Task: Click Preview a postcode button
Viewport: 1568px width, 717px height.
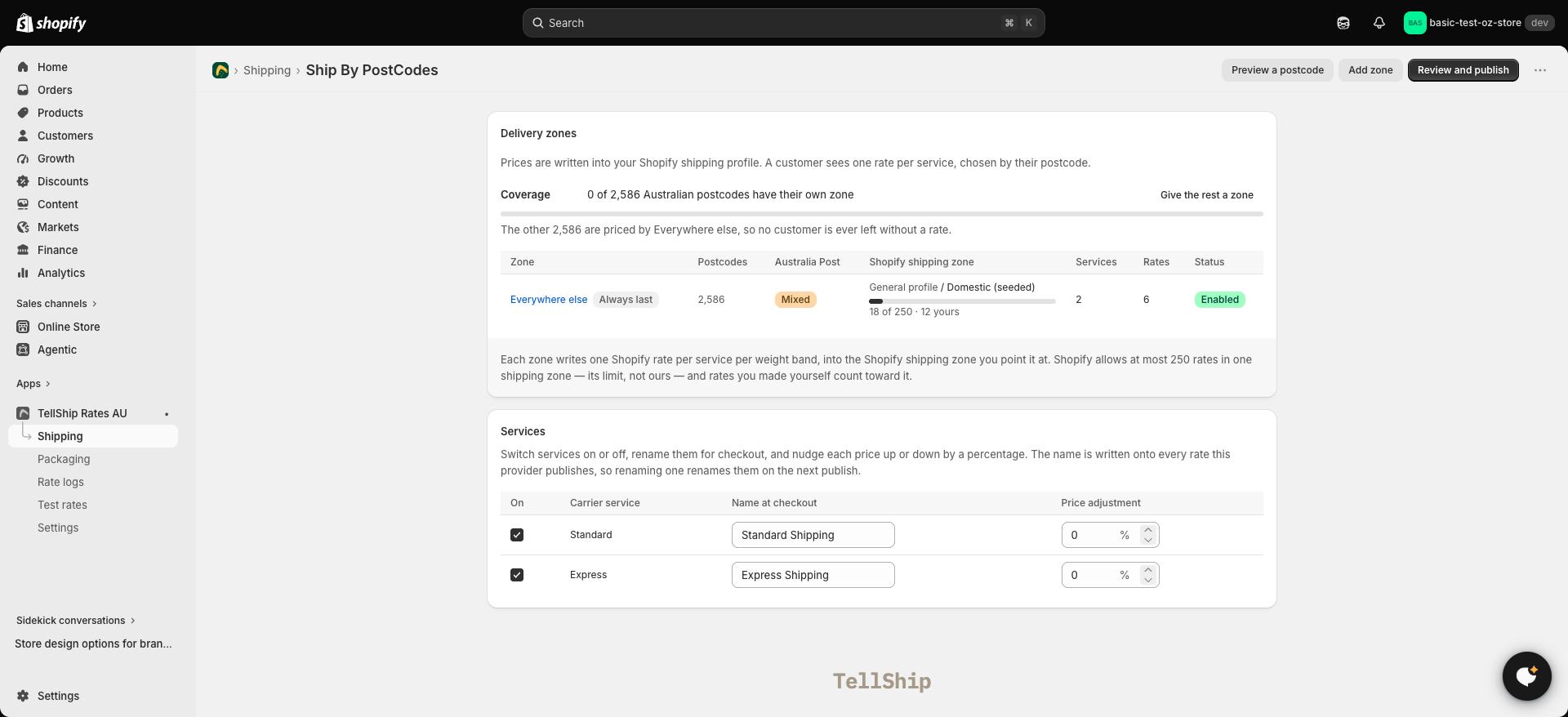Action: [1277, 70]
